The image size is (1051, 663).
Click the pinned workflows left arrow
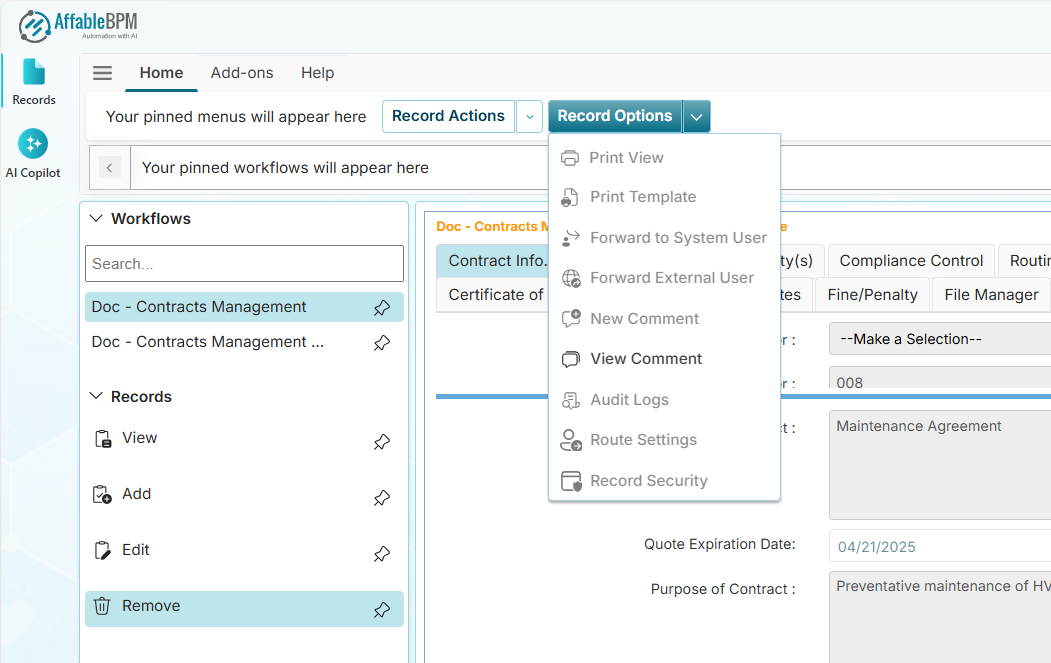110,168
